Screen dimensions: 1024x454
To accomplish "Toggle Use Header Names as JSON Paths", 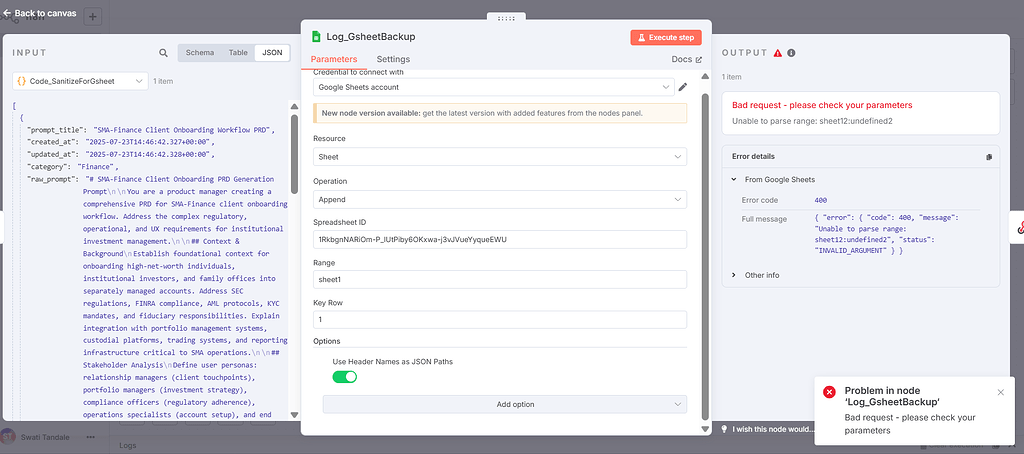I will pos(344,377).
